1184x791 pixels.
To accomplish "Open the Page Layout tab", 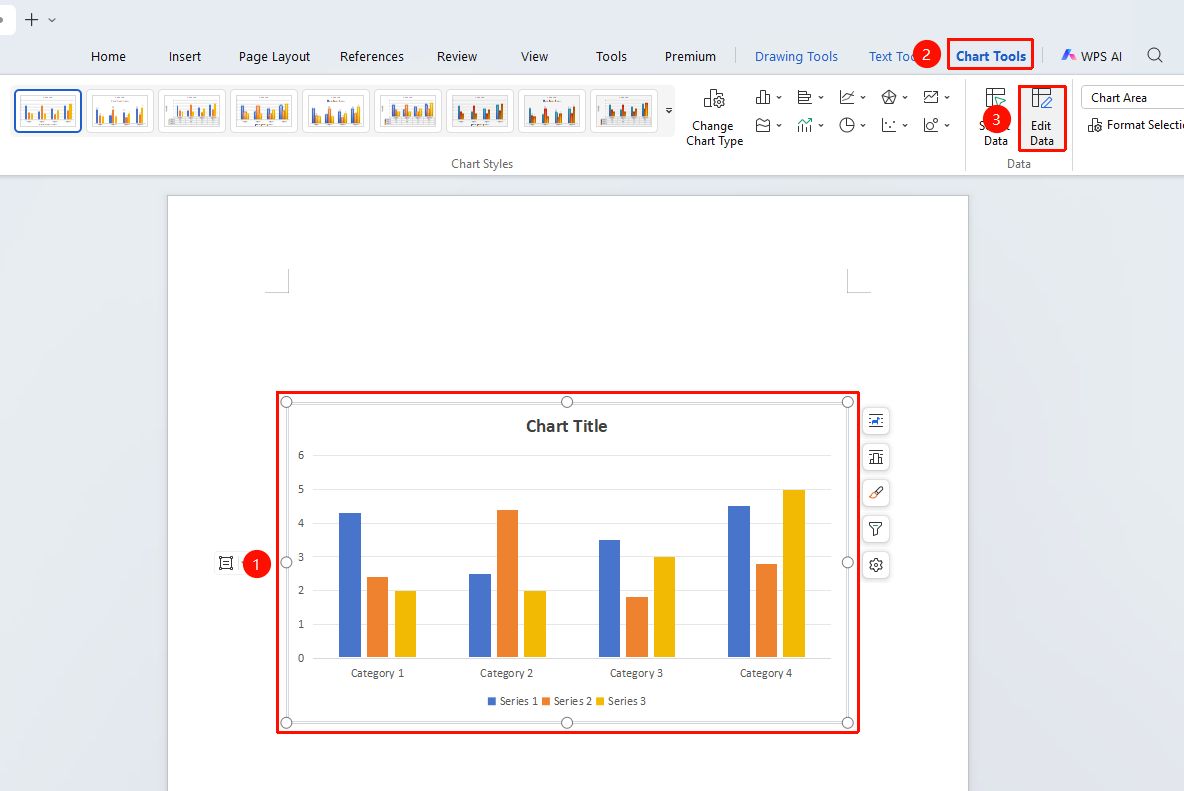I will pos(274,57).
